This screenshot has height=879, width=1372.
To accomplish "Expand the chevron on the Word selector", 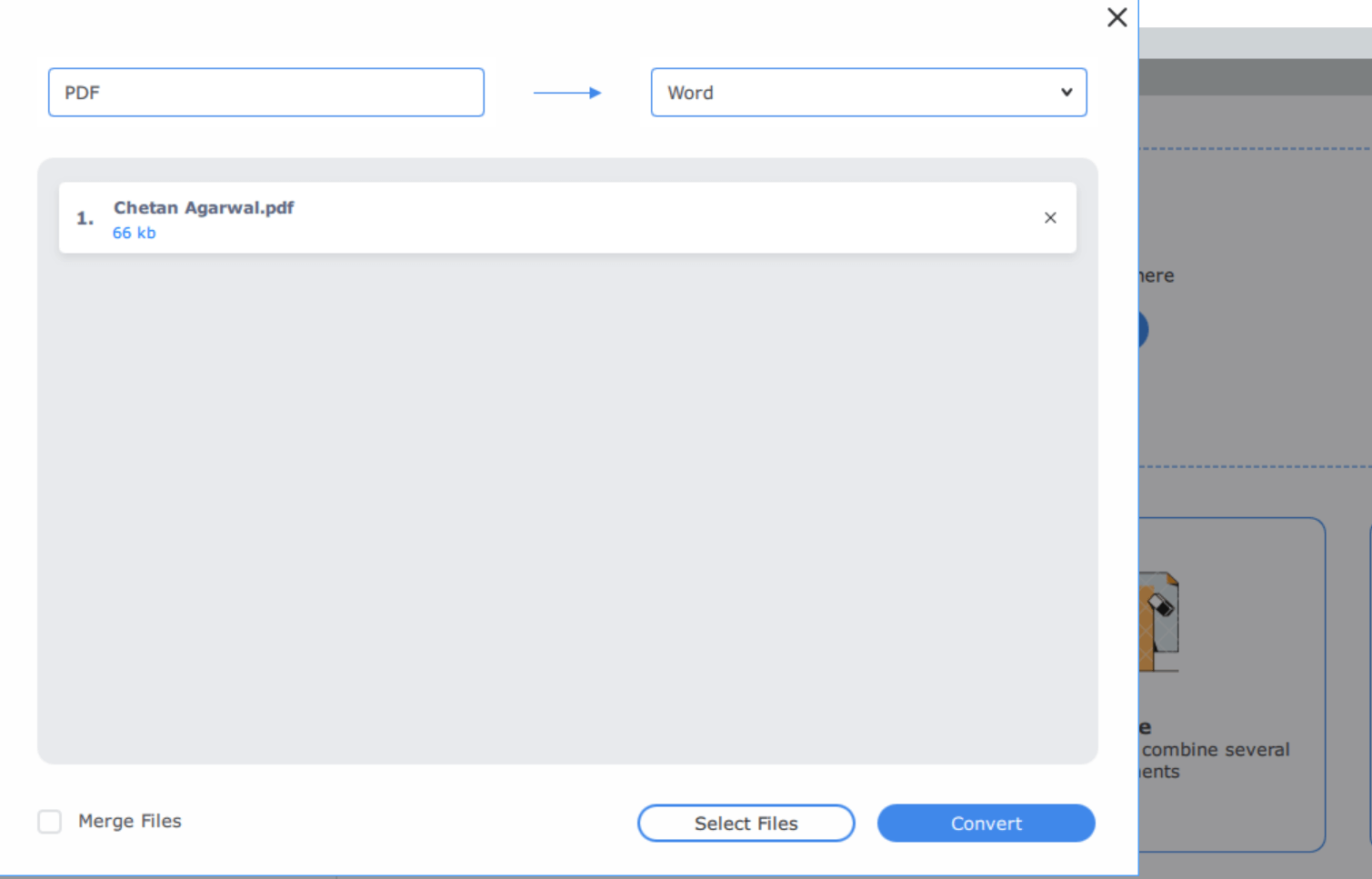I will click(1065, 92).
